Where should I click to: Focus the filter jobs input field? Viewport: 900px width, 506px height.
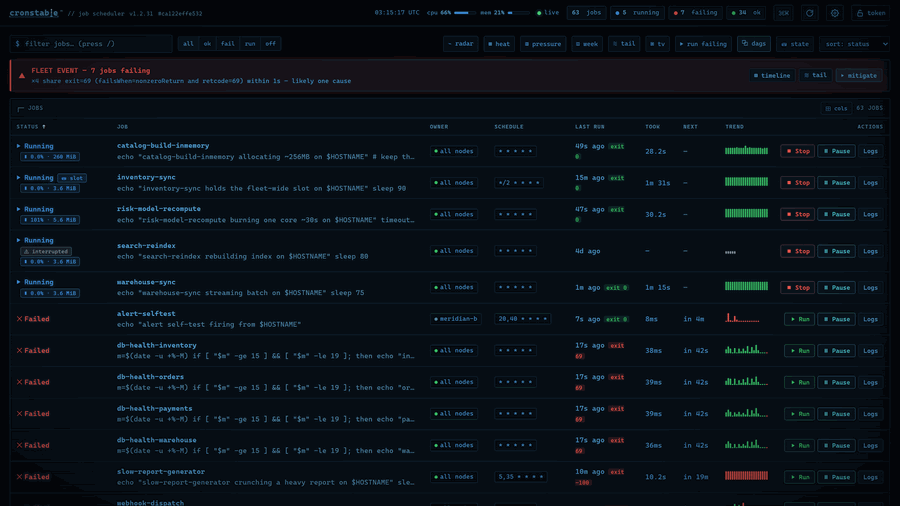91,44
